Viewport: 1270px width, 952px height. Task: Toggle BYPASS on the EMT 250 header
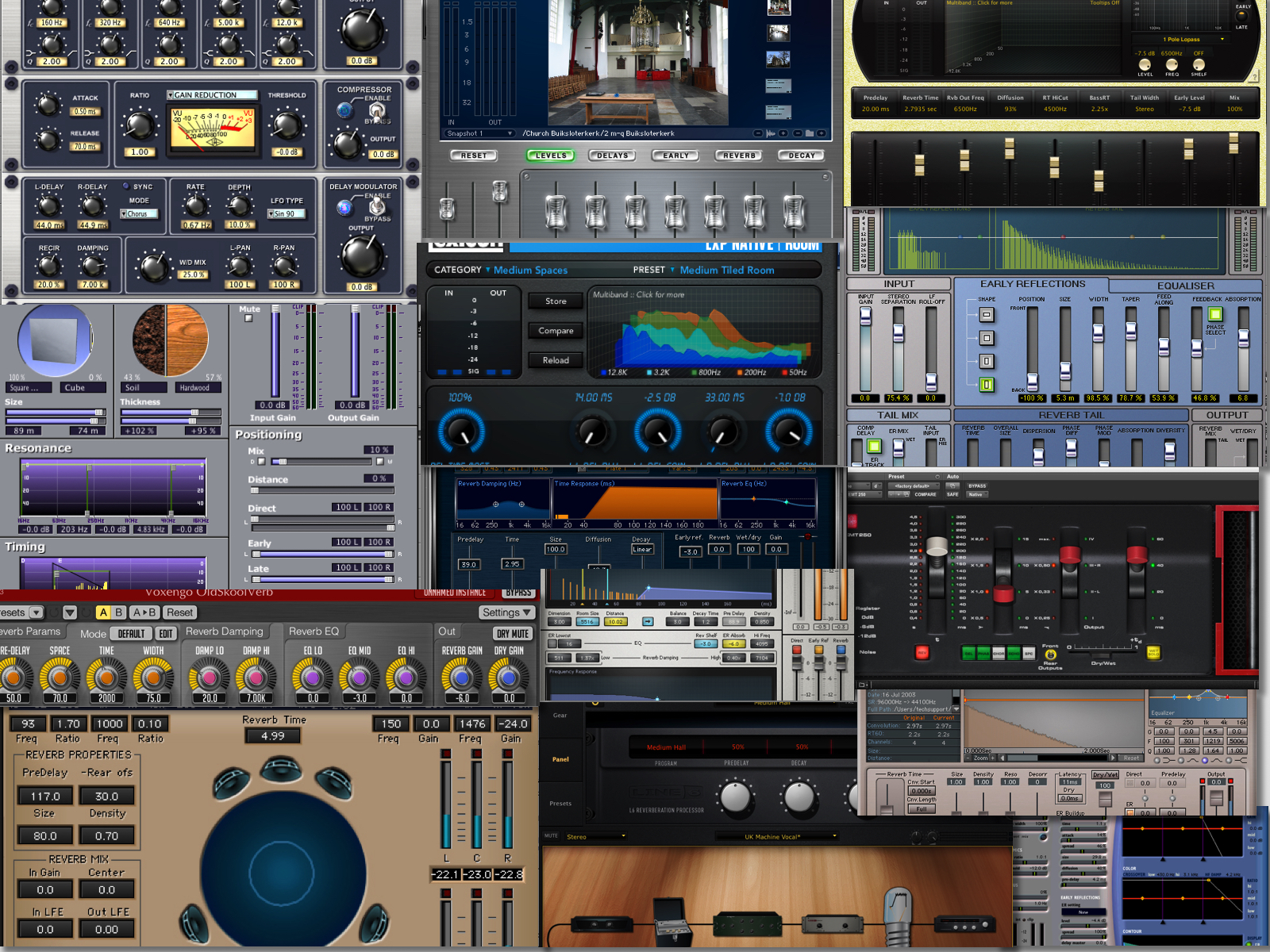977,486
